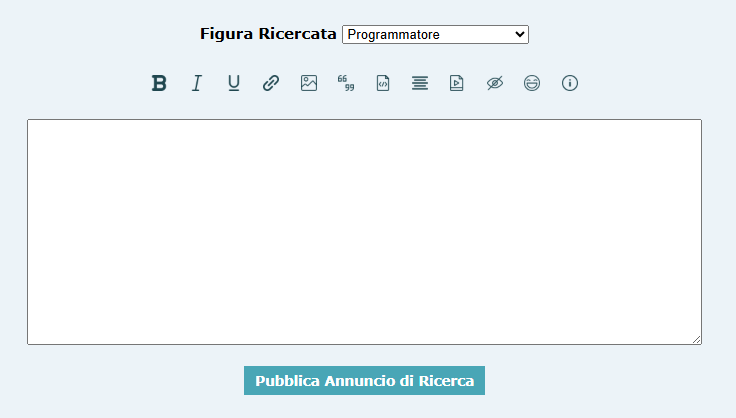Toggle spoiler with the crossed-out eye icon

click(495, 83)
